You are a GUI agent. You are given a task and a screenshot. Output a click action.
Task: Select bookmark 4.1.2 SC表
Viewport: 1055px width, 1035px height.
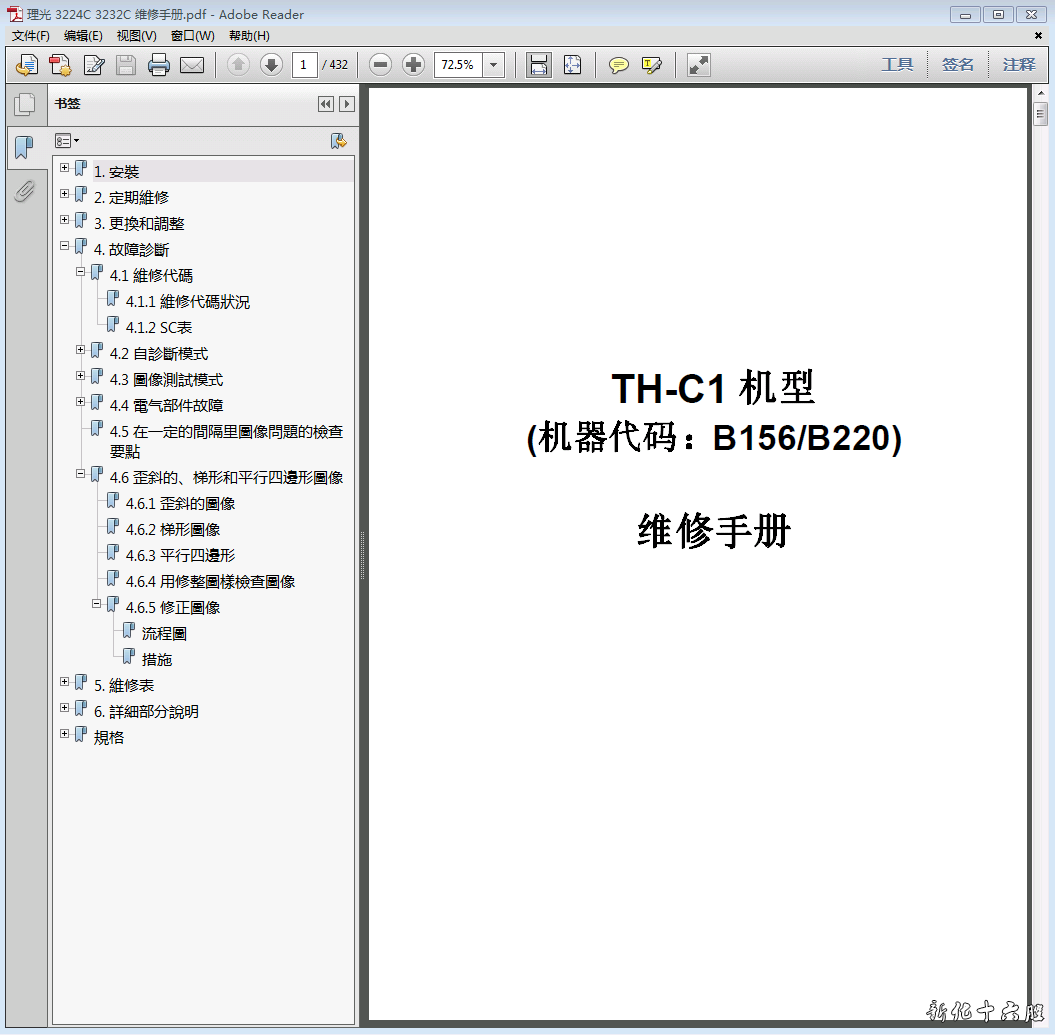tap(159, 328)
